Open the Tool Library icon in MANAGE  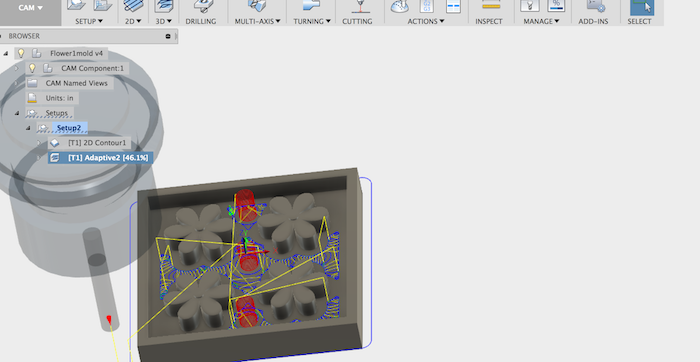click(x=529, y=5)
